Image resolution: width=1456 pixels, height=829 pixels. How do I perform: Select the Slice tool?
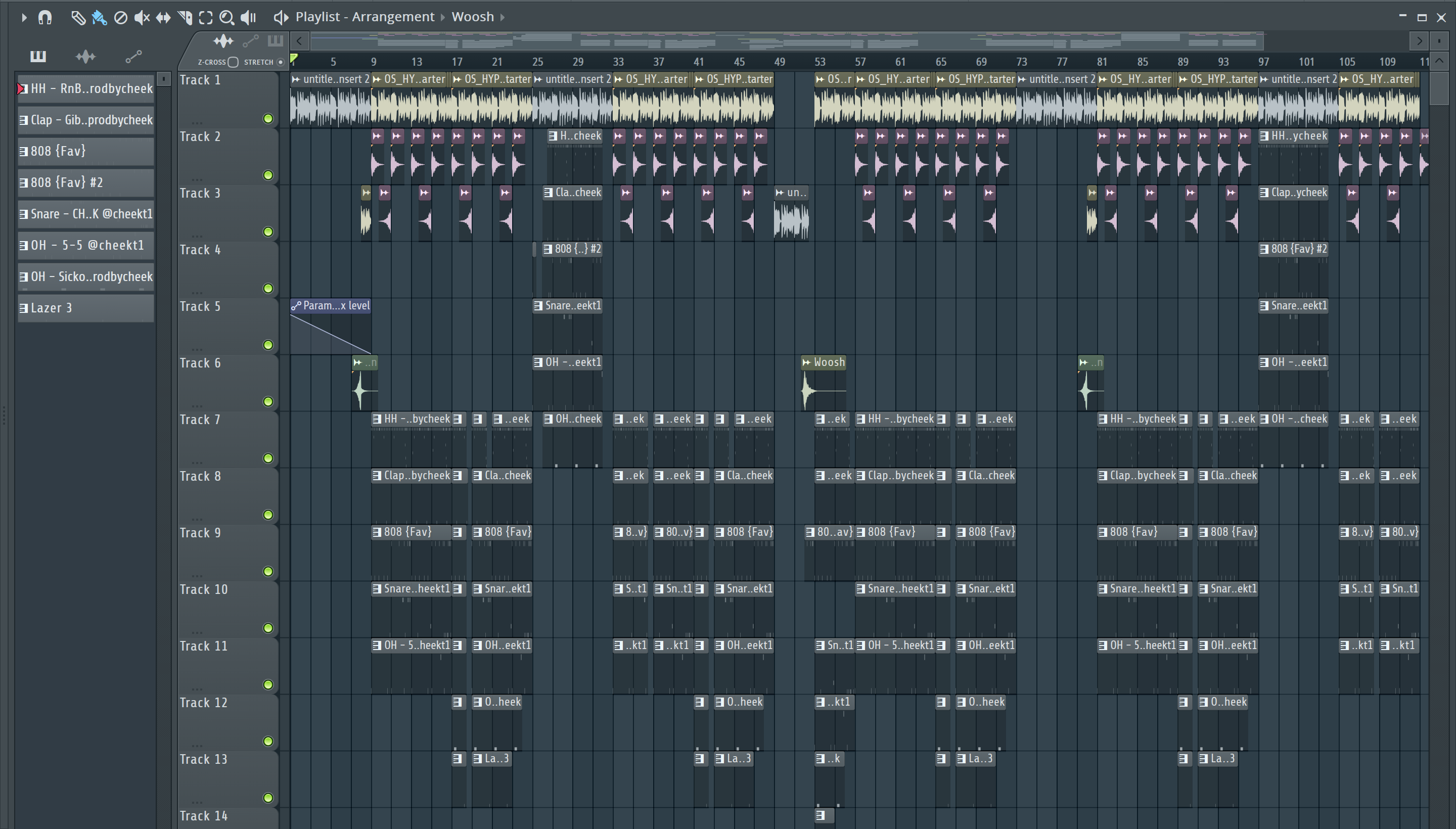(x=185, y=18)
